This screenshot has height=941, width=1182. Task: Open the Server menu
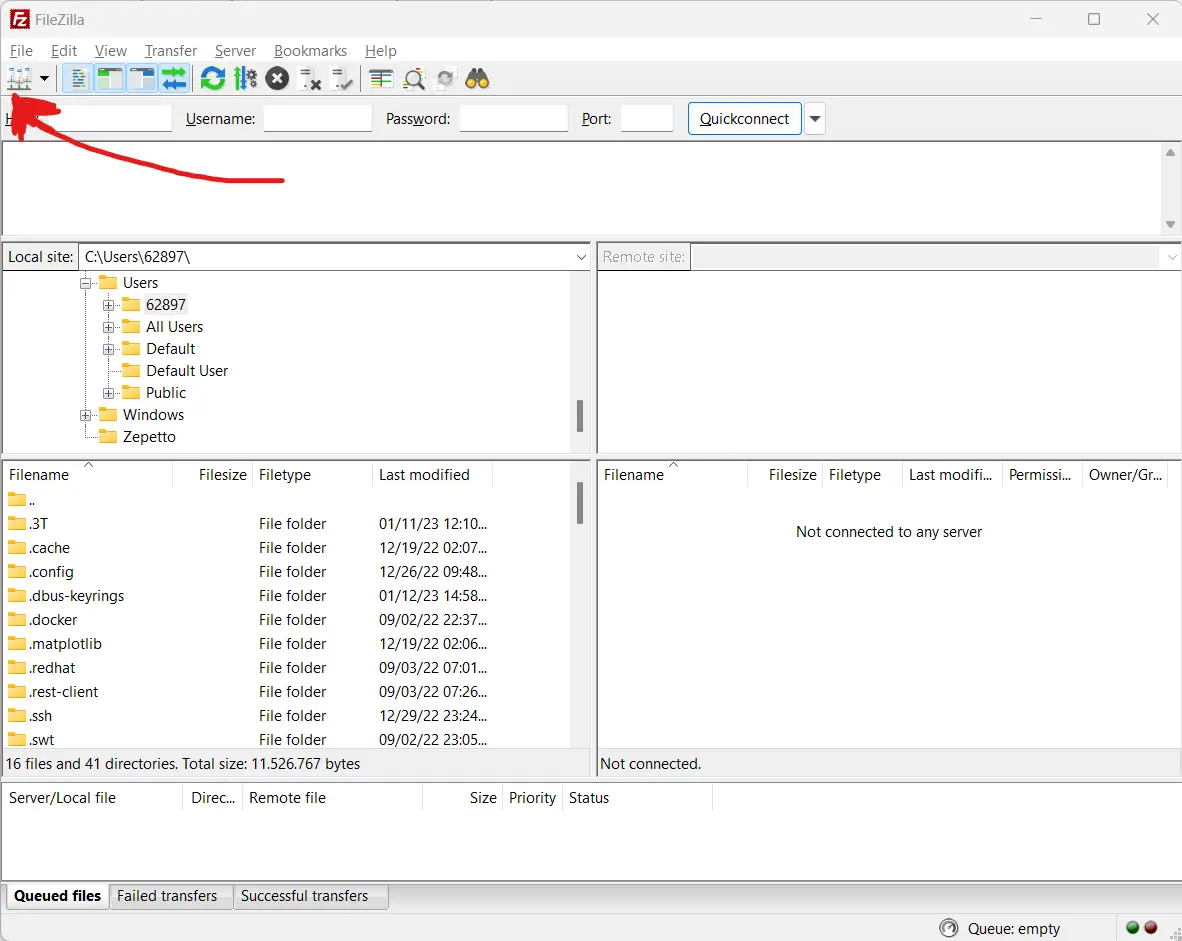click(235, 51)
